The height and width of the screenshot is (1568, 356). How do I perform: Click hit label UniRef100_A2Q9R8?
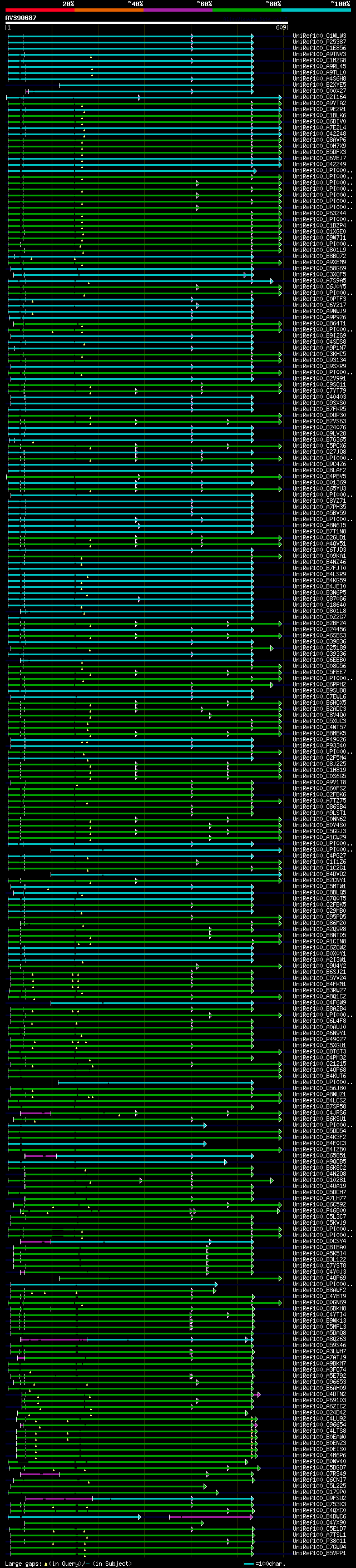(319, 929)
